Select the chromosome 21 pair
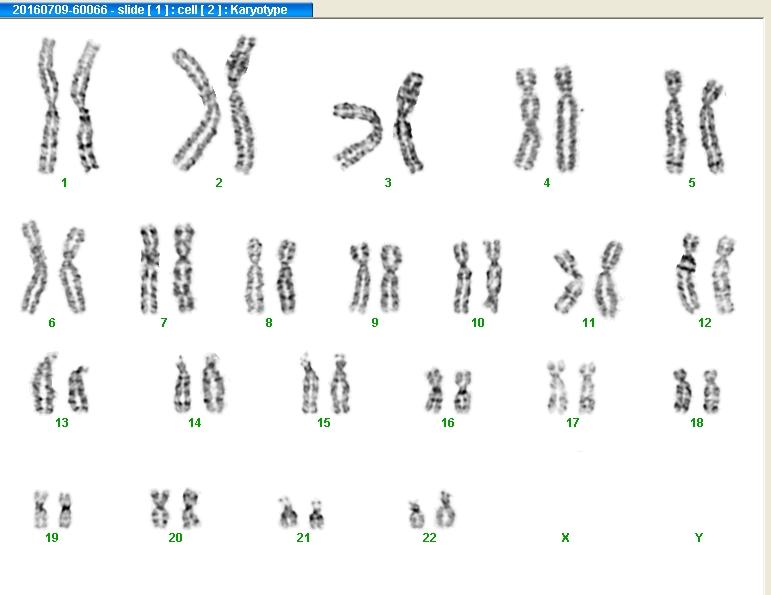Screen dimensions: 771x595 pos(301,512)
